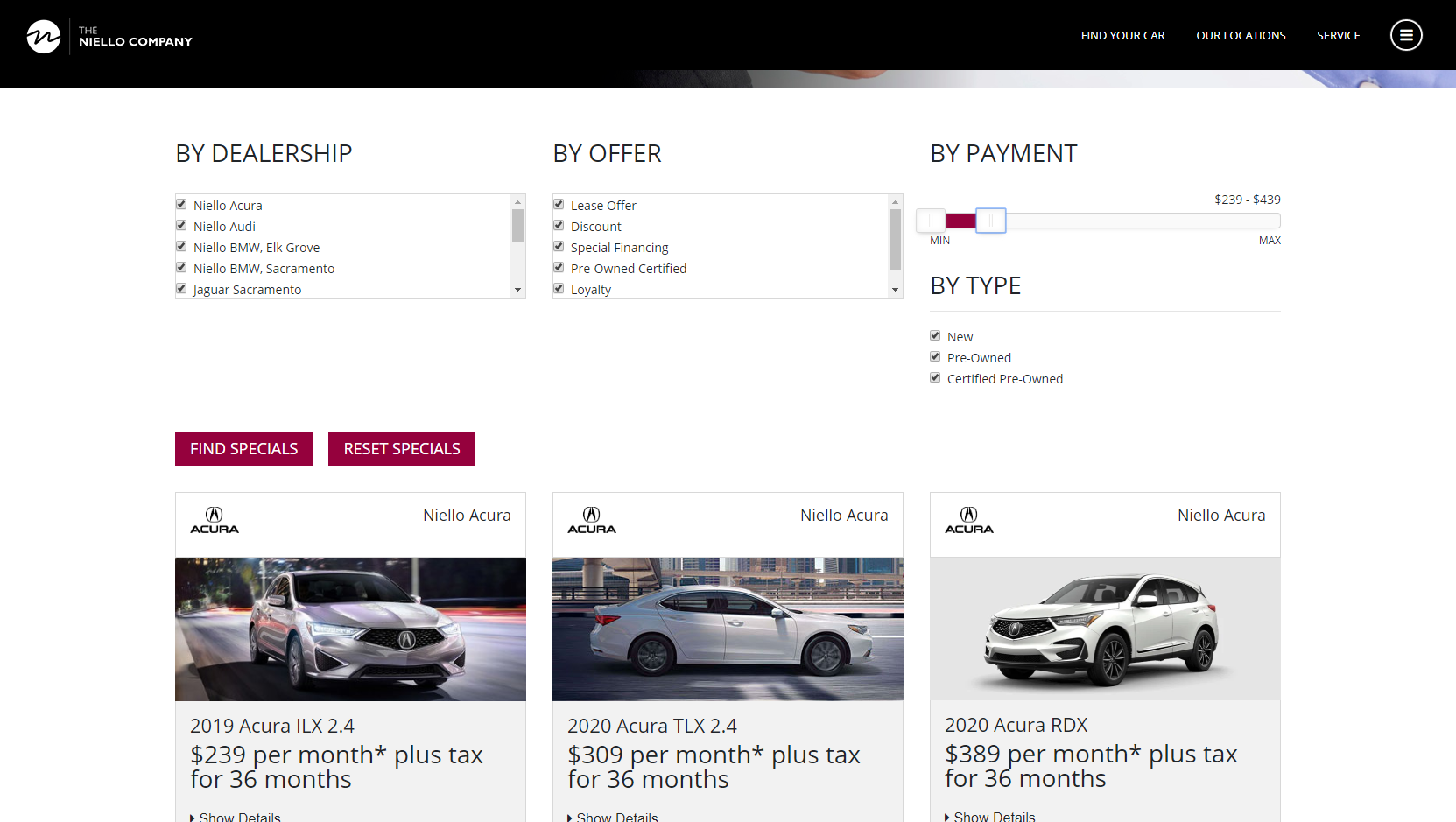This screenshot has width=1456, height=822.
Task: Open the 2020 Acura TLX car photo
Action: (728, 629)
